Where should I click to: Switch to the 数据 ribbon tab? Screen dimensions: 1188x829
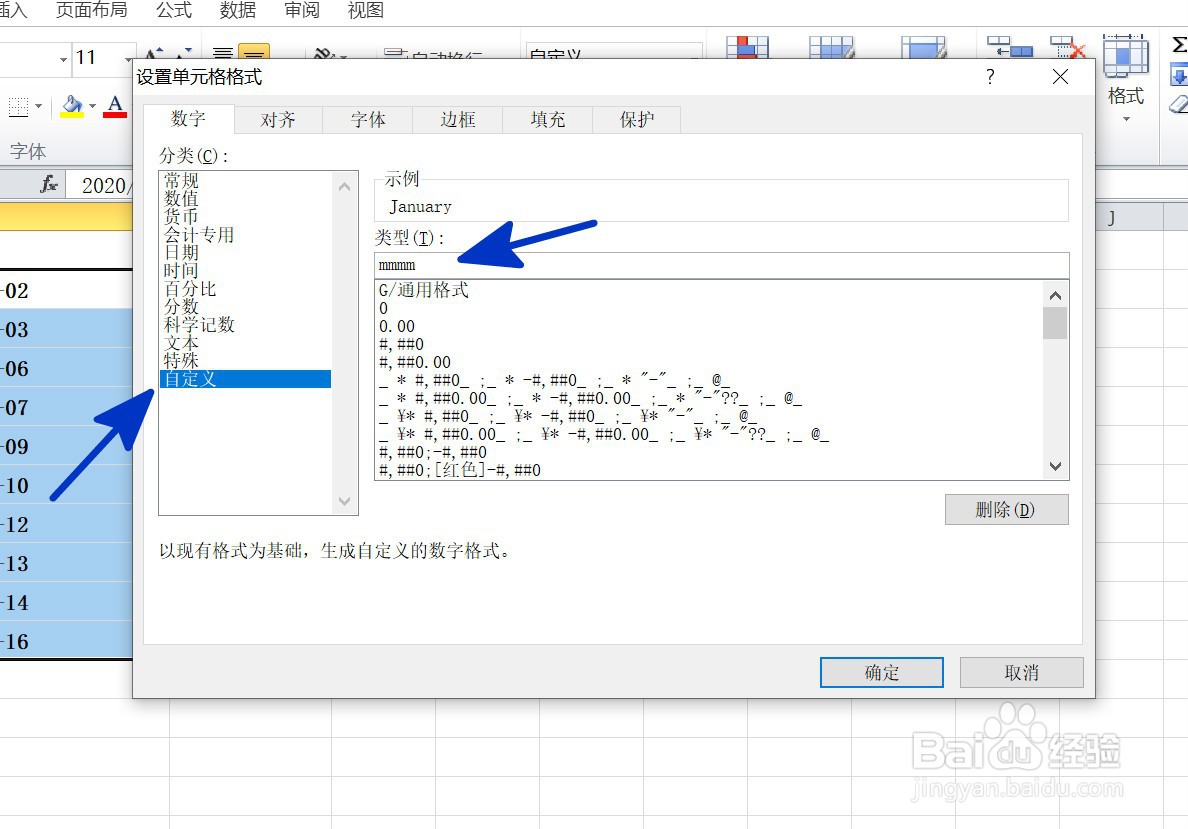237,11
